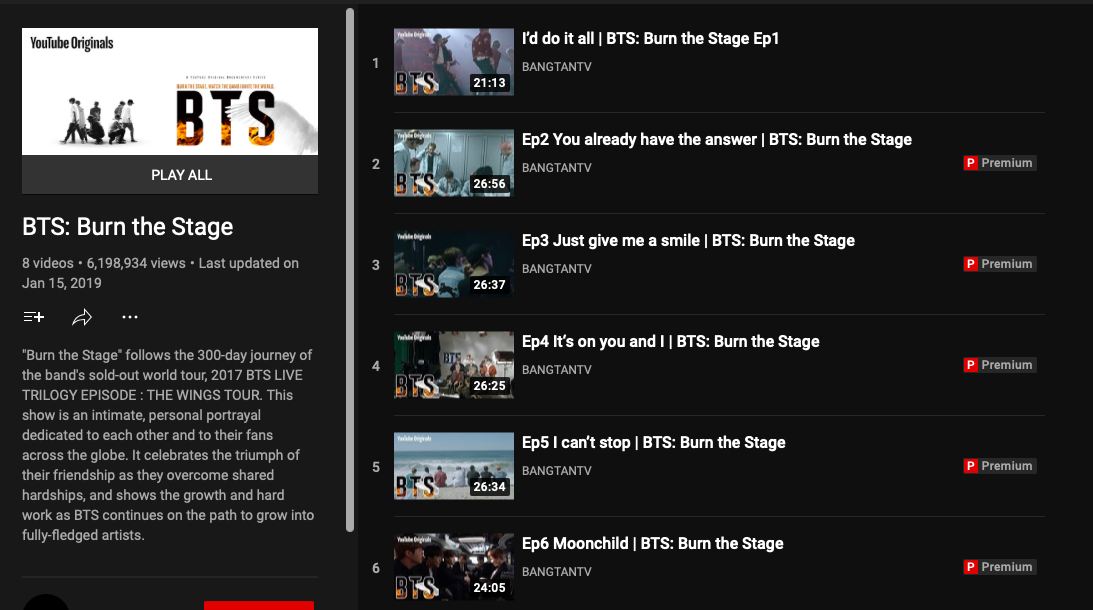Viewport: 1093px width, 610px height.
Task: Open "Ep3 Just give me a smile" title
Action: click(x=688, y=241)
